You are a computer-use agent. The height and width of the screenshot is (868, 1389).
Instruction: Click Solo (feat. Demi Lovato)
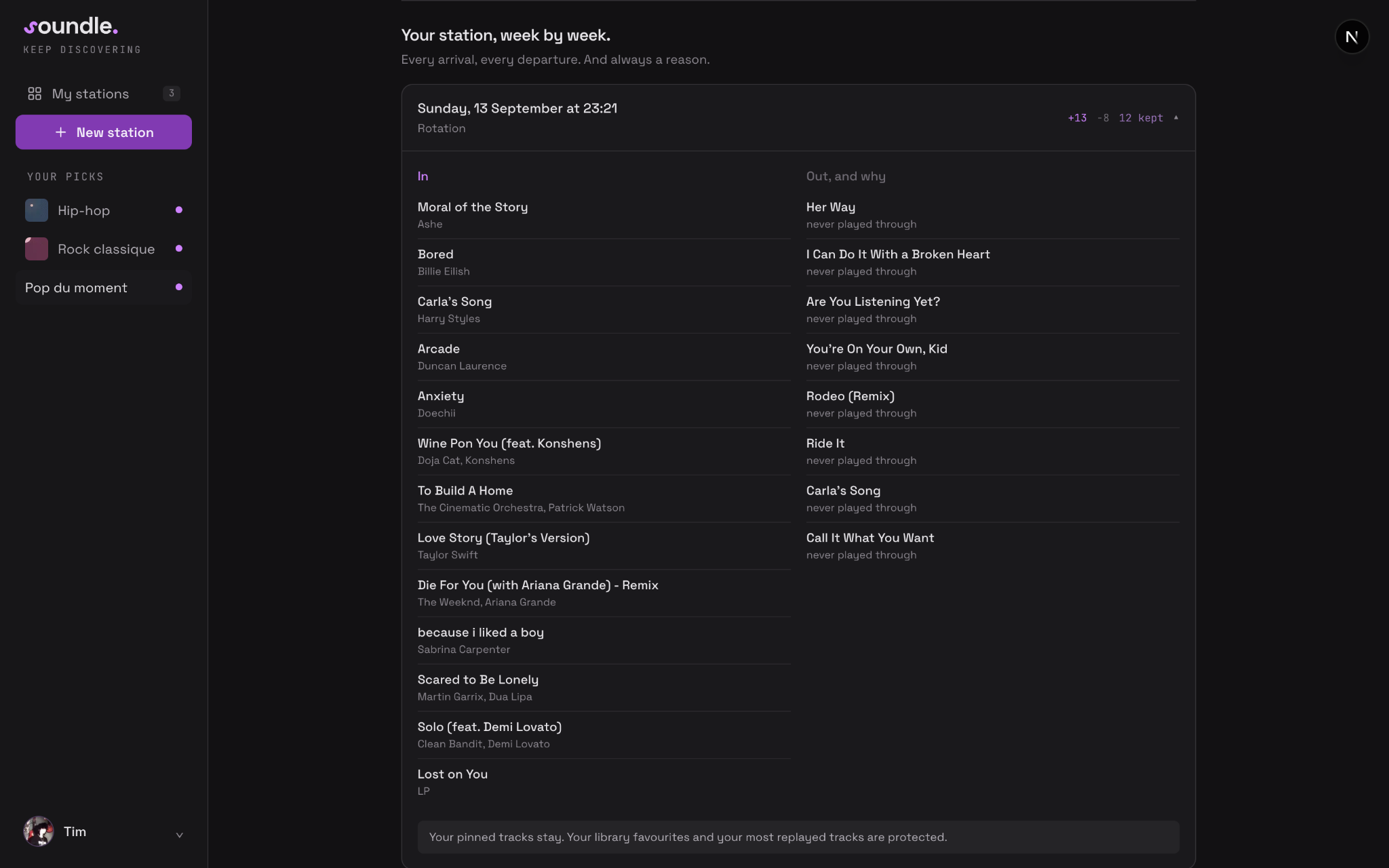490,727
